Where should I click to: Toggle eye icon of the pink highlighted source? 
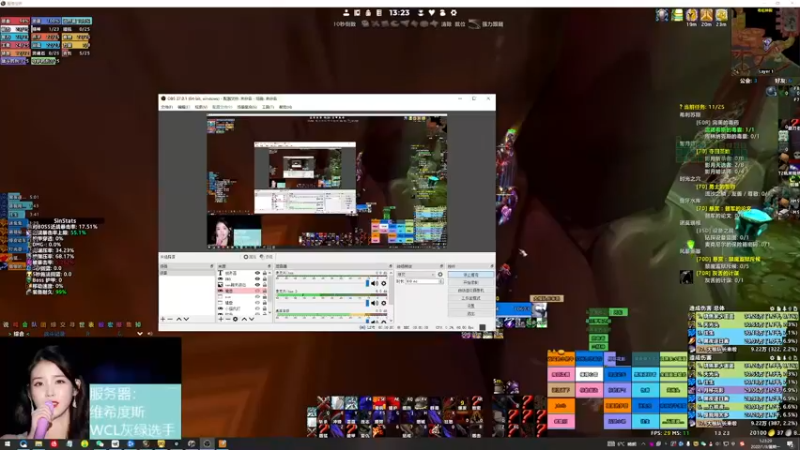pyautogui.click(x=257, y=291)
